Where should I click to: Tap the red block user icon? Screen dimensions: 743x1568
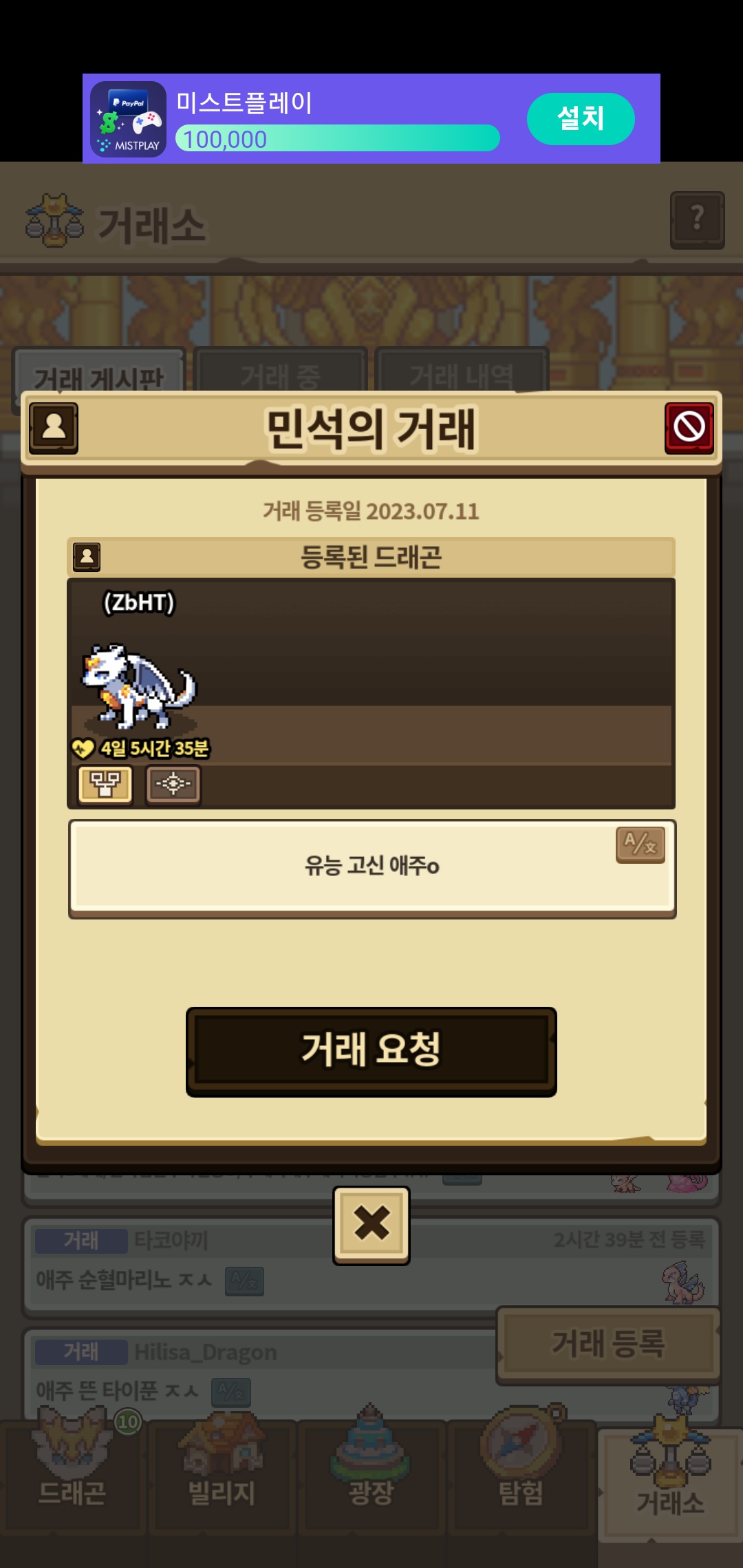(x=689, y=428)
